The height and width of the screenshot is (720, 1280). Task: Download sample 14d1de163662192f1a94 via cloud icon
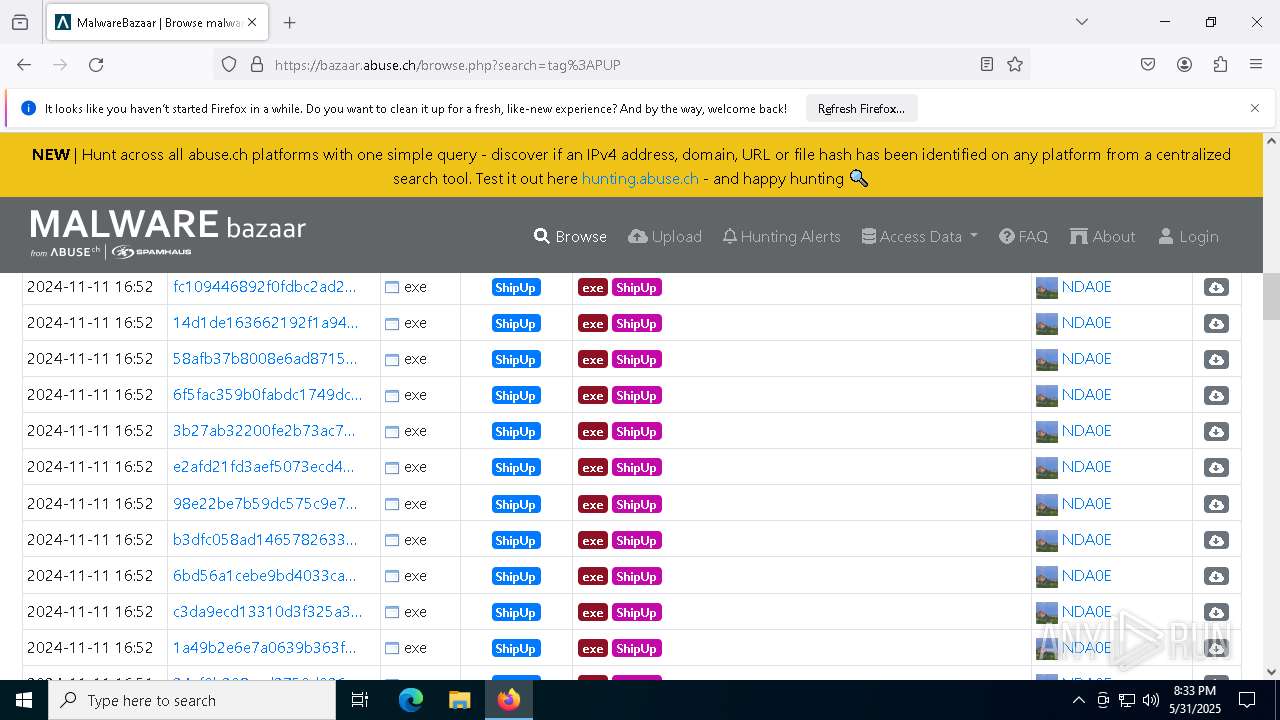1216,323
